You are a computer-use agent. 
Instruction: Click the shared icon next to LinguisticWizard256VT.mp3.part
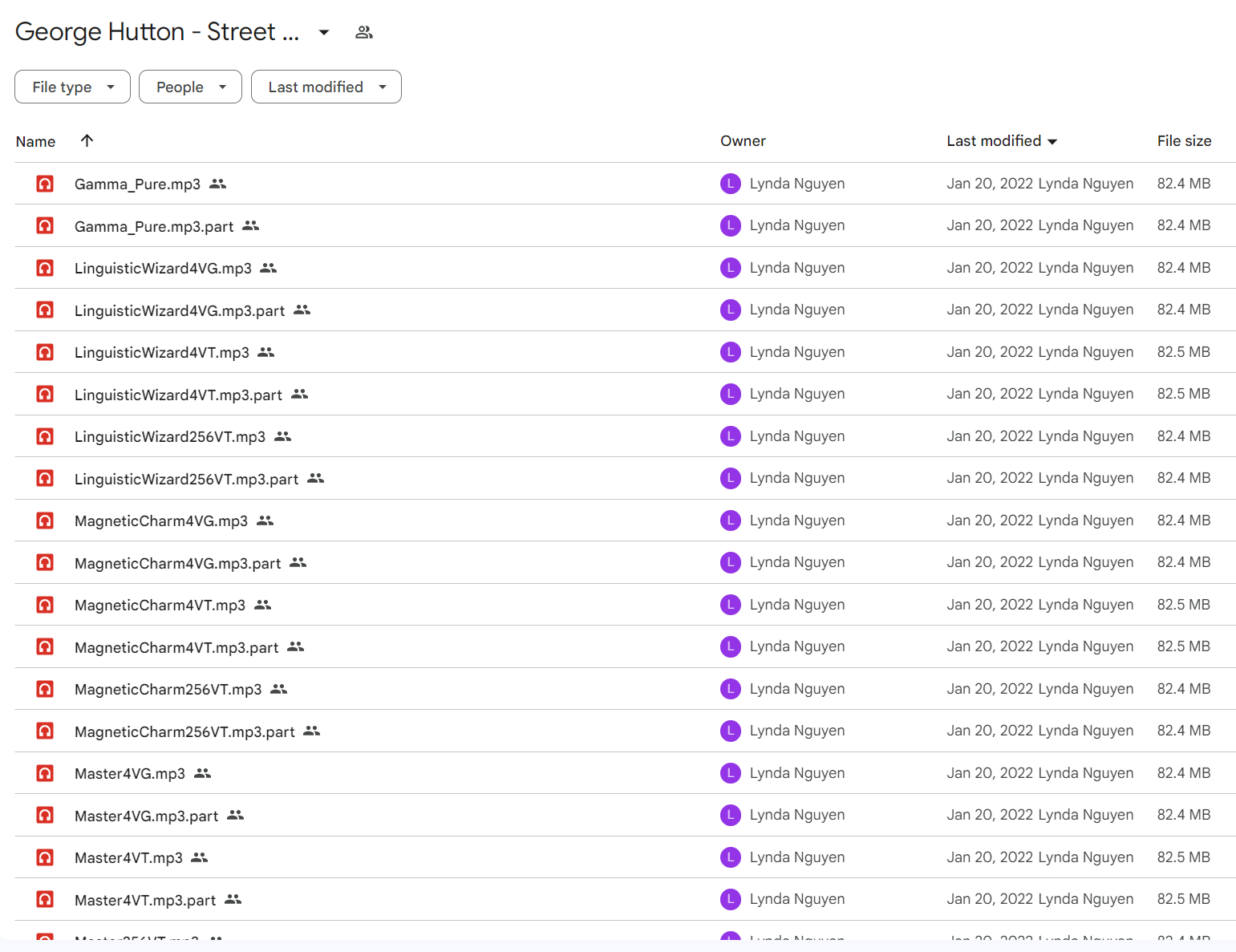coord(315,478)
